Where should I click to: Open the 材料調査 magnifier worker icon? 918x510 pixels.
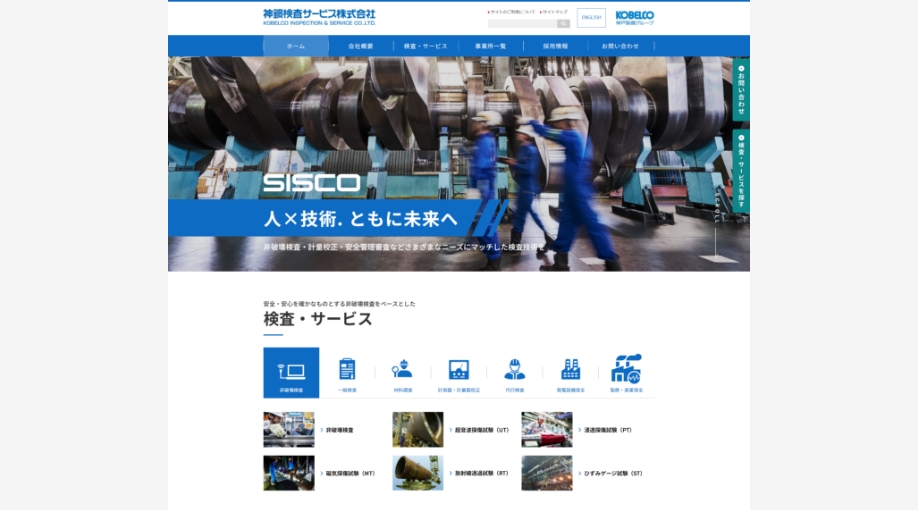(x=402, y=372)
